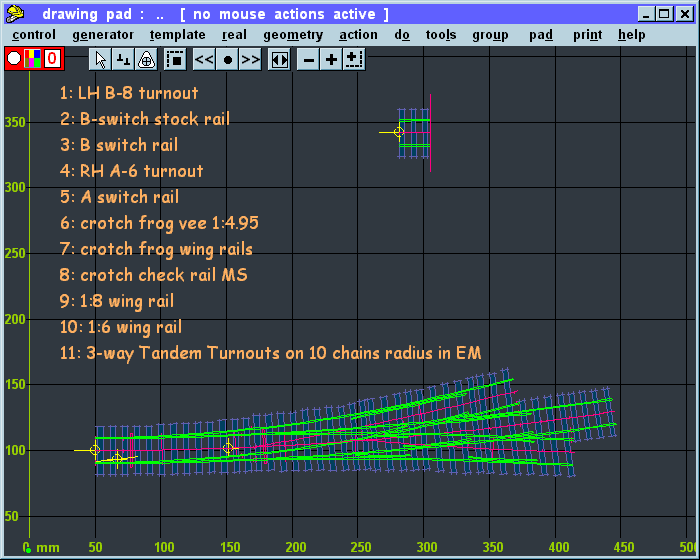The width and height of the screenshot is (700, 560).
Task: Click label '3: B switch rail'
Action: [119, 145]
